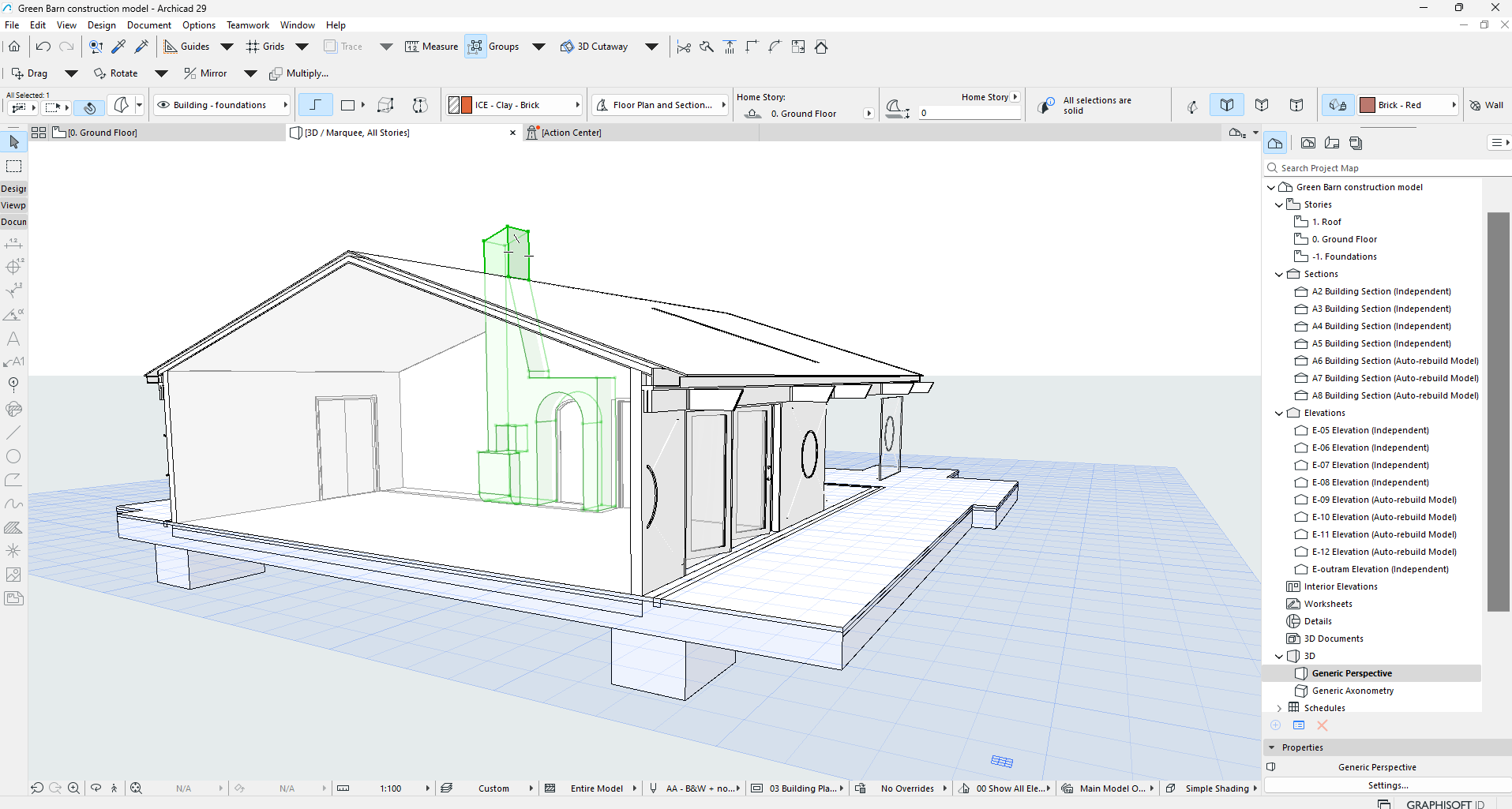Expand the Schedules tree node
The height and width of the screenshot is (809, 1512).
pos(1279,708)
